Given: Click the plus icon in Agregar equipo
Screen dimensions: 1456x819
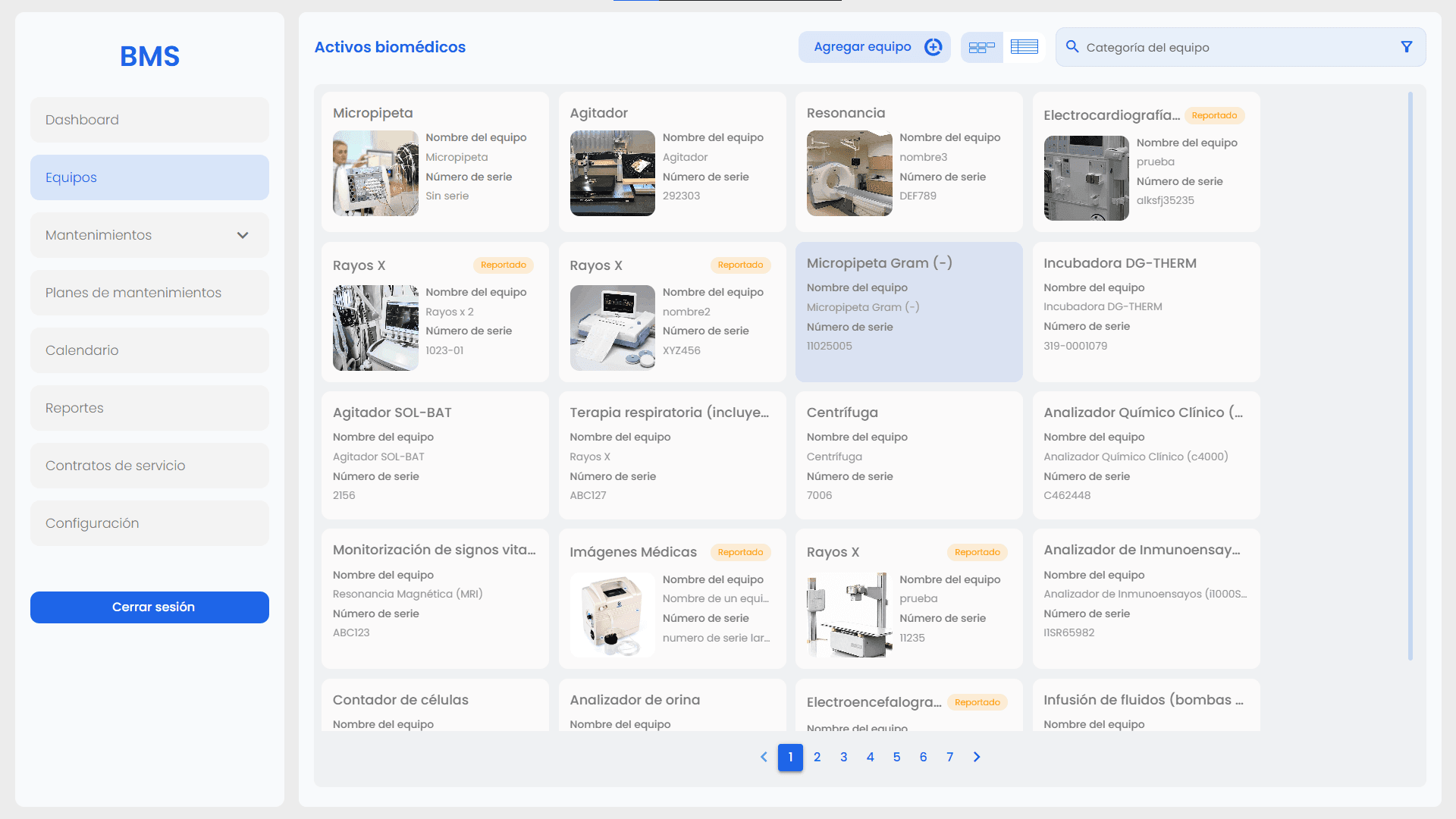Looking at the screenshot, I should click(933, 47).
